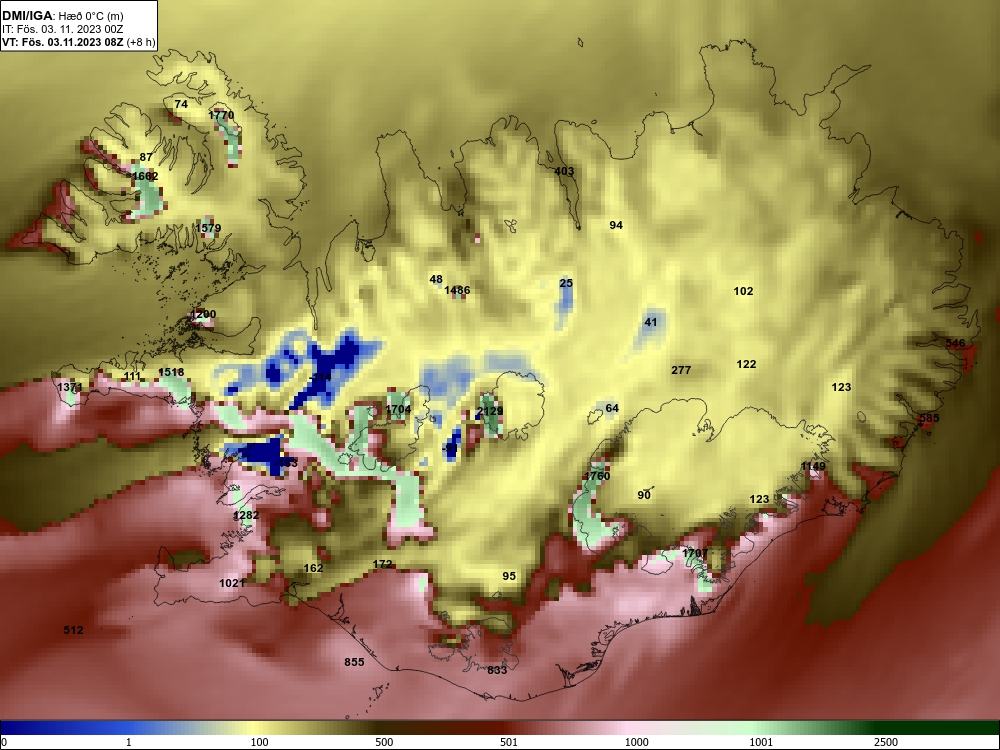Click the 1200 height label
Viewport: 1000px width, 750px height.
(x=203, y=314)
